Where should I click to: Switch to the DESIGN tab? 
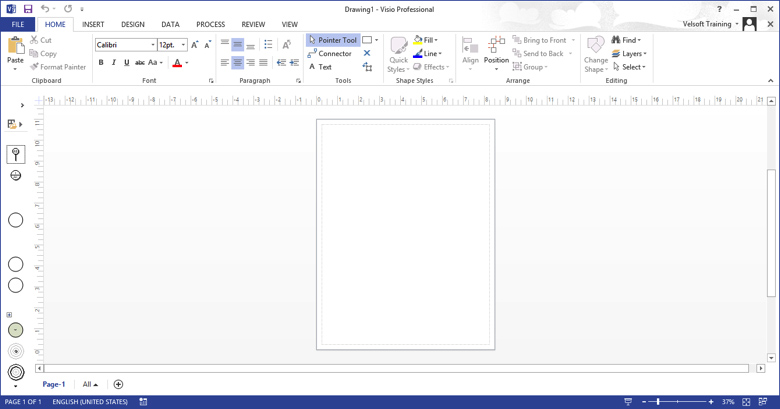pyautogui.click(x=133, y=24)
